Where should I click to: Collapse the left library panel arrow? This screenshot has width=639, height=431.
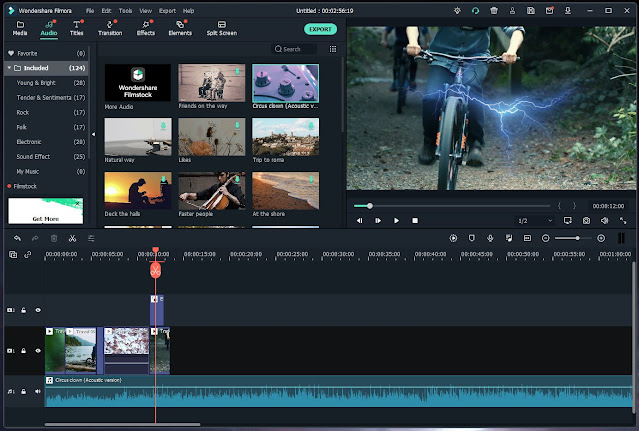point(93,133)
